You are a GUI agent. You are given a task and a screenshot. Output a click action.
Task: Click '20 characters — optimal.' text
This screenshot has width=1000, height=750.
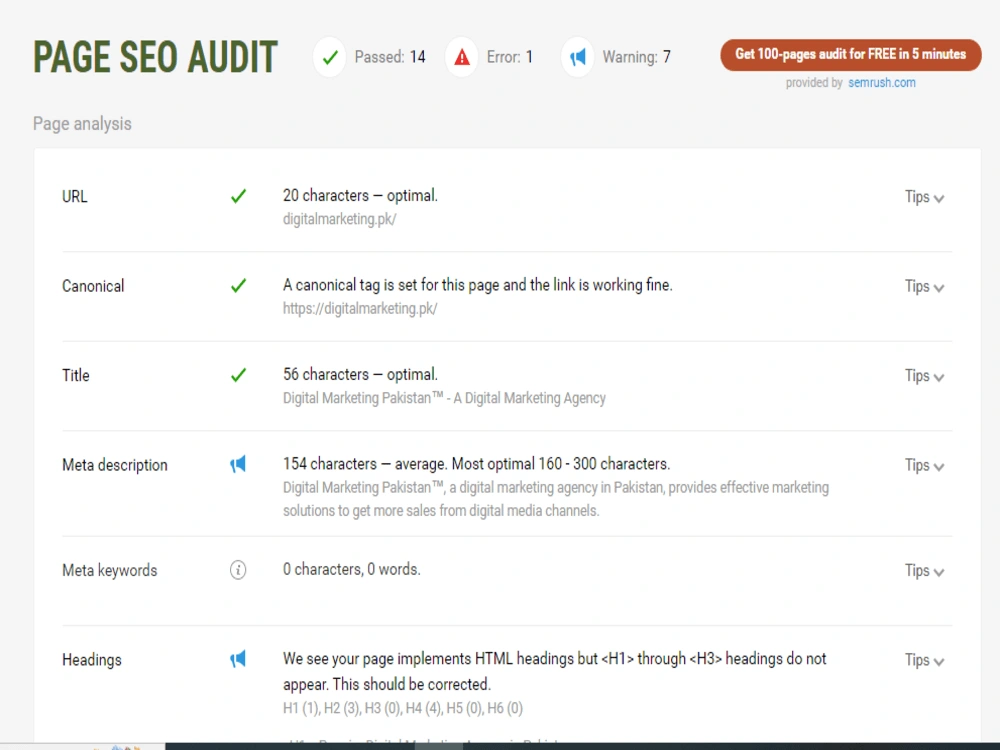click(x=360, y=195)
